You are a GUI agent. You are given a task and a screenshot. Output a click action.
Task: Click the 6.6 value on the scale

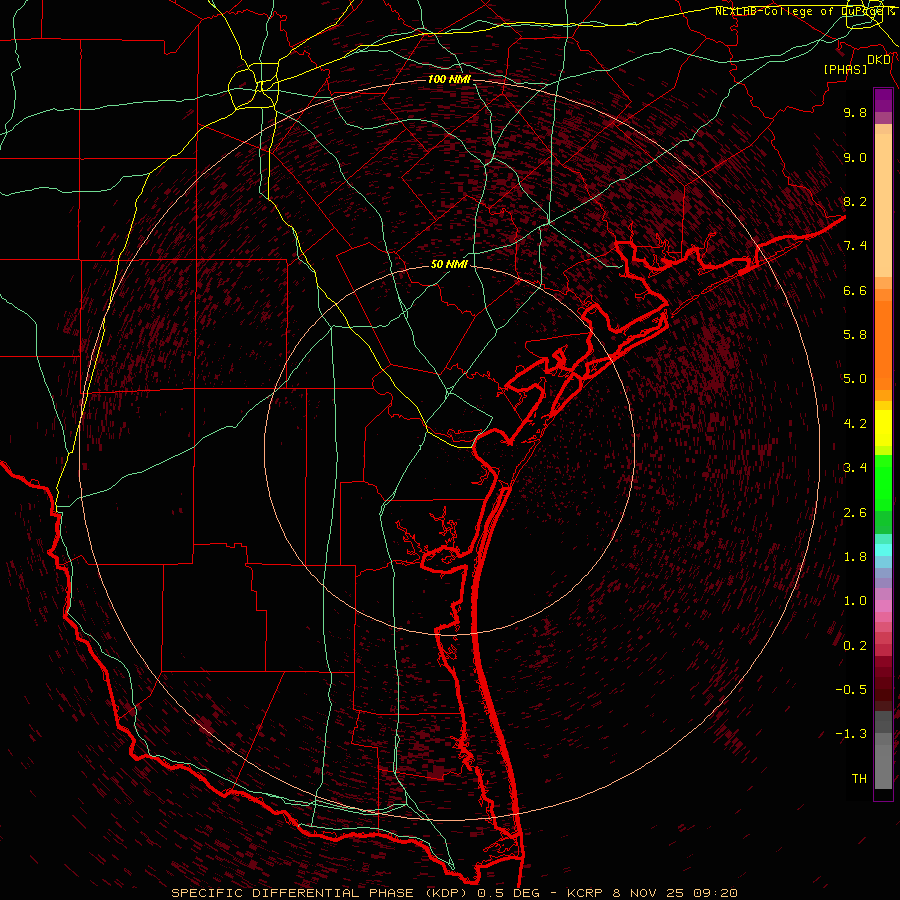click(x=855, y=290)
